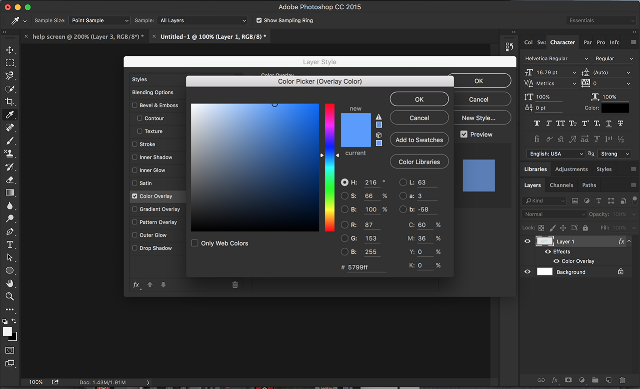
Task: Open the Color Libraries button
Action: (x=419, y=162)
